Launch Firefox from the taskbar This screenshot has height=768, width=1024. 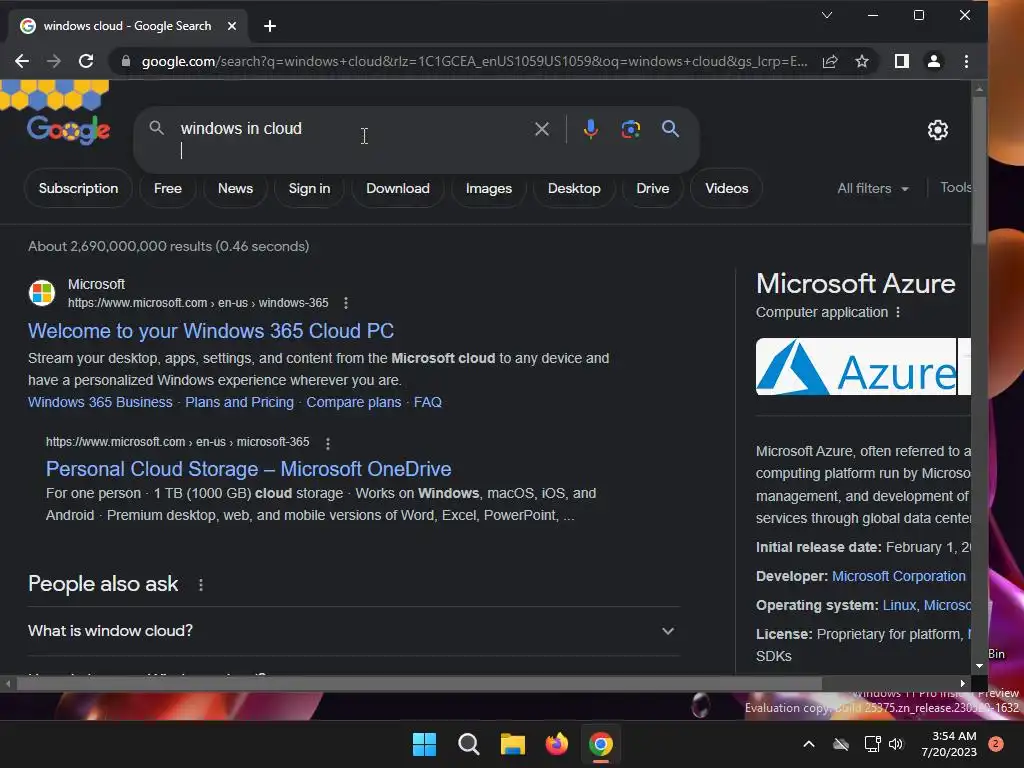coord(556,744)
